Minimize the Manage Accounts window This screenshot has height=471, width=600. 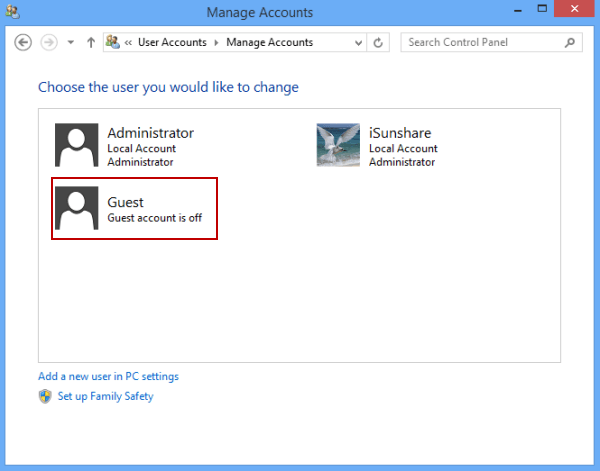tap(518, 9)
